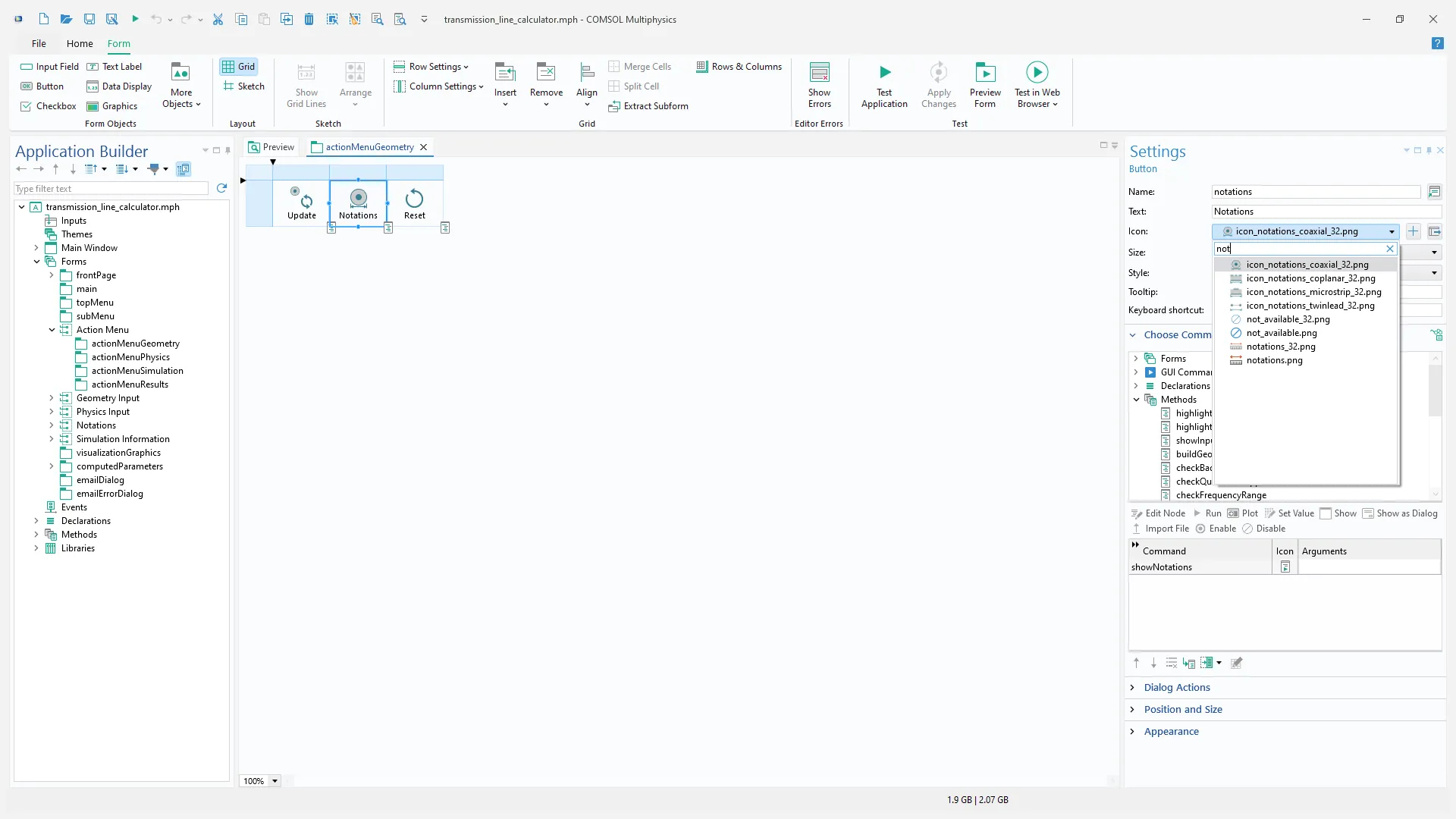Click the add icon plus button beside Icon

tap(1413, 231)
